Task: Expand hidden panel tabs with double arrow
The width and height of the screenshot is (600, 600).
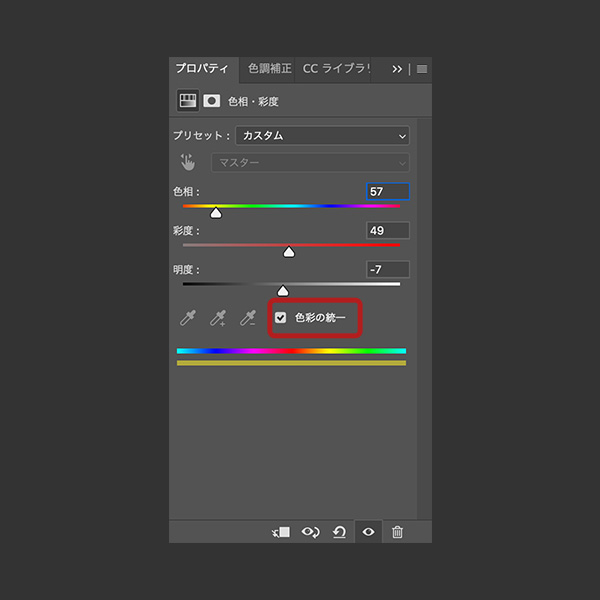Action: pos(397,69)
